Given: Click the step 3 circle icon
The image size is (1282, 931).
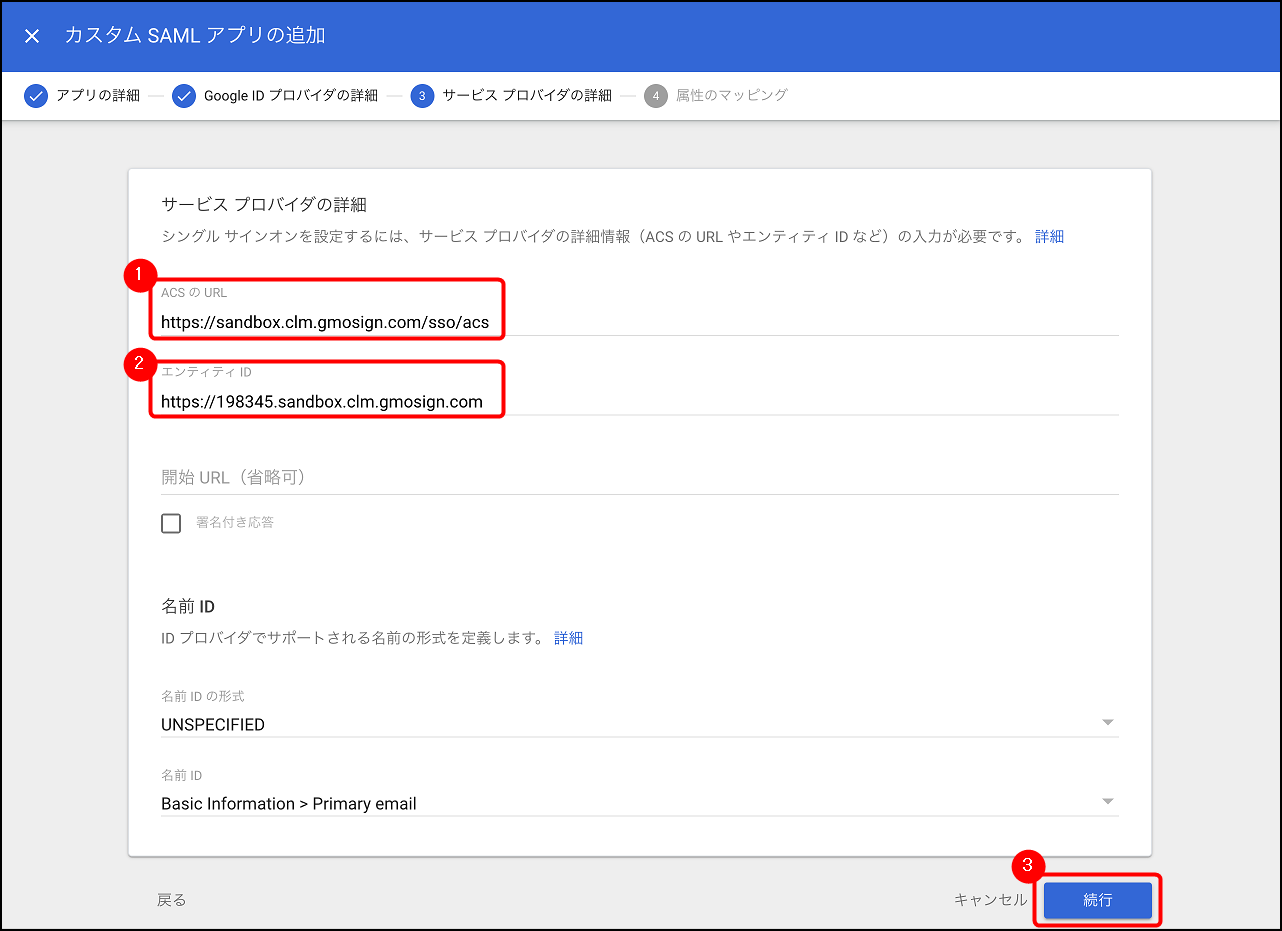Looking at the screenshot, I should tap(422, 96).
